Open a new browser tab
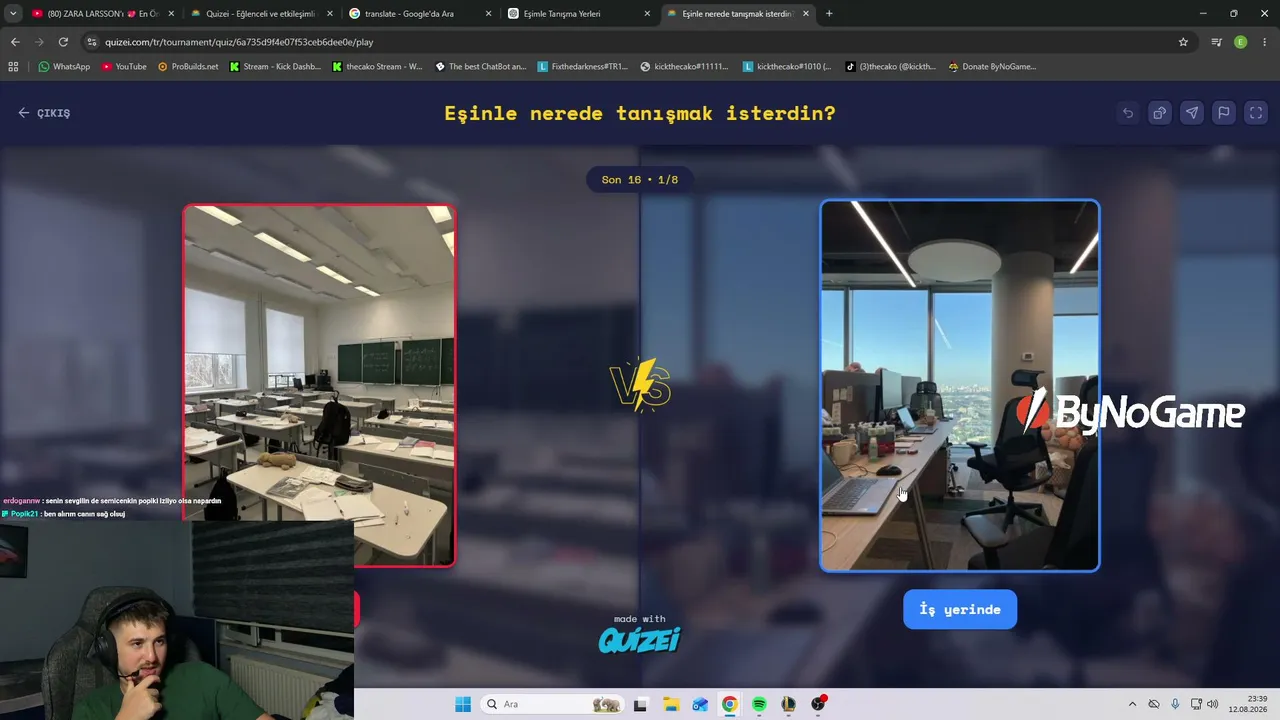Image resolution: width=1280 pixels, height=720 pixels. [x=829, y=14]
